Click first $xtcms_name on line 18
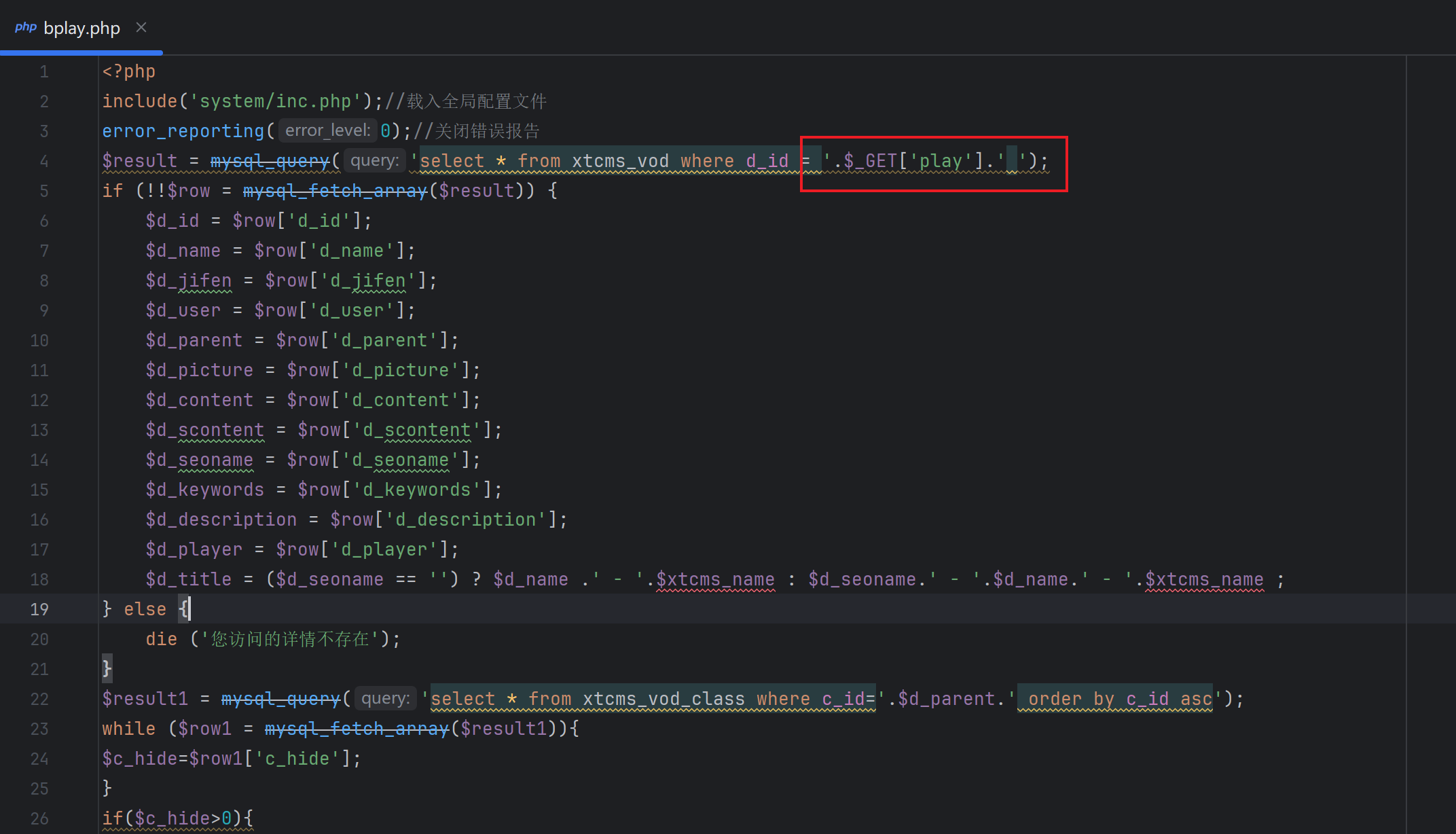 click(715, 579)
